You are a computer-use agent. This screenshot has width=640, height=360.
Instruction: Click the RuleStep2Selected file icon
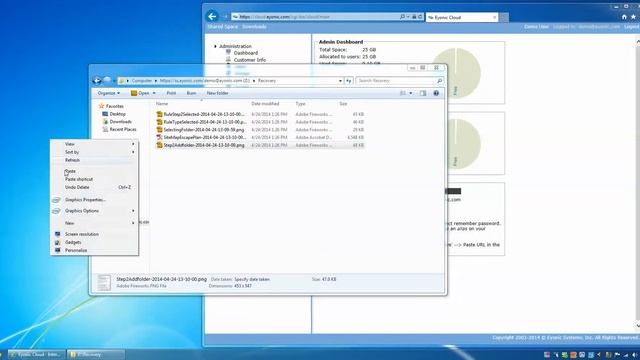[x=160, y=114]
